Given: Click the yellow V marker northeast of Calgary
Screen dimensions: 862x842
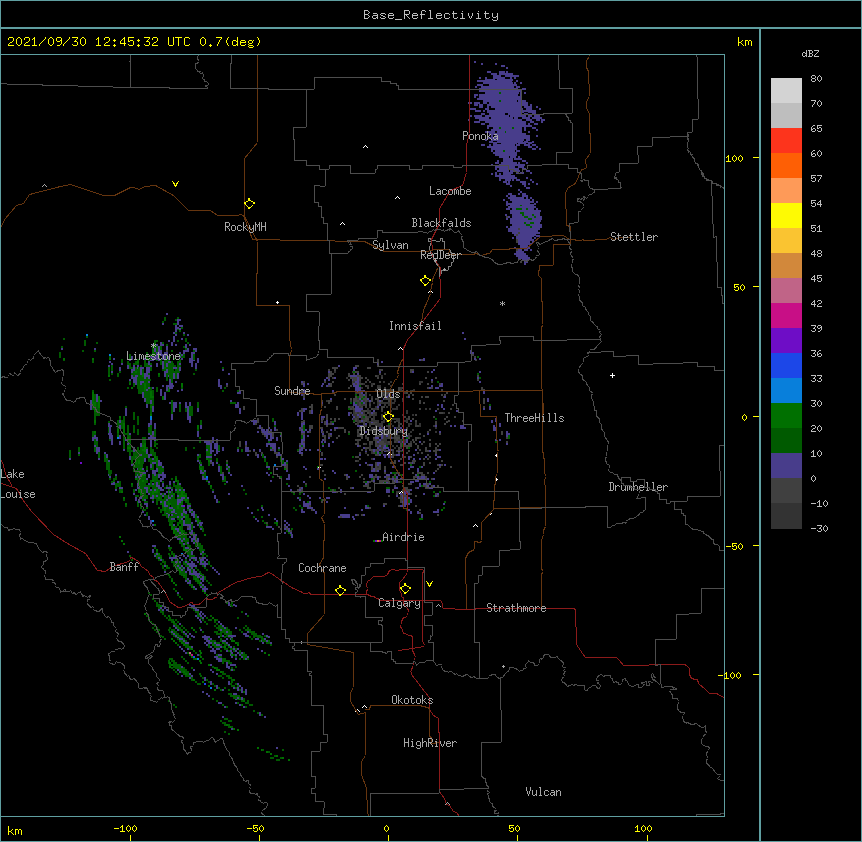Looking at the screenshot, I should [429, 584].
